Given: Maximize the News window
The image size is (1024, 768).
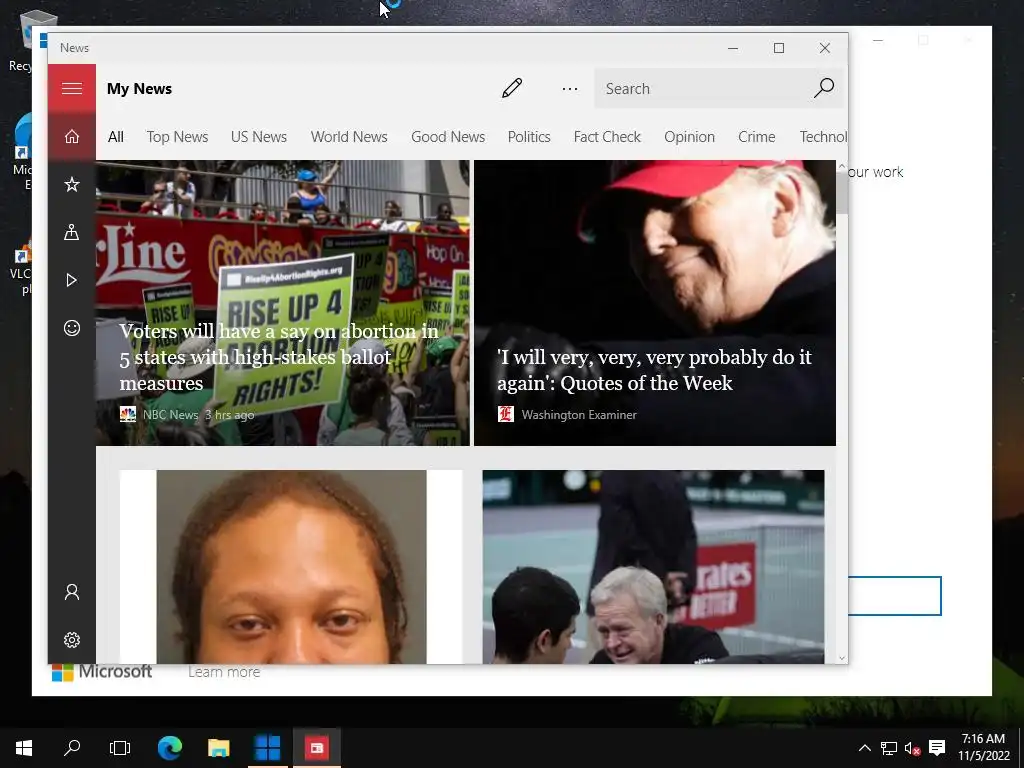Looking at the screenshot, I should (778, 48).
